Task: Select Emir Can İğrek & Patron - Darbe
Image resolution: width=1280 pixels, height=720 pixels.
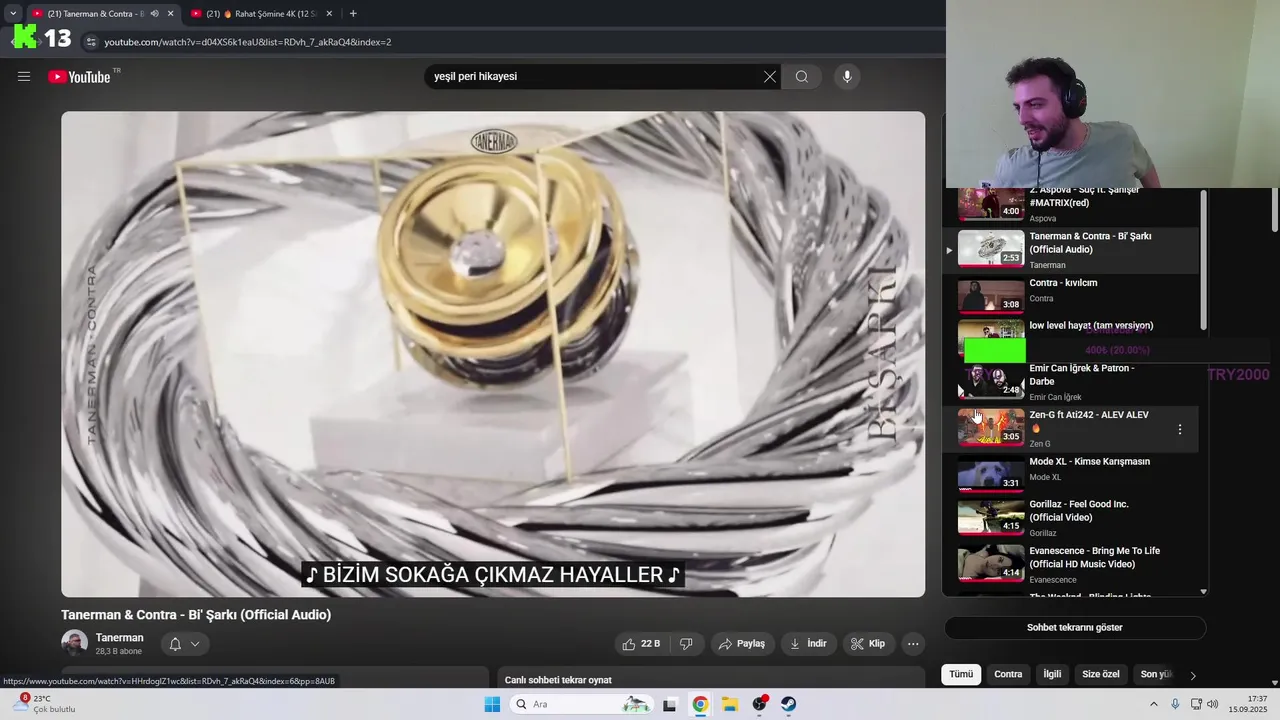Action: pos(1072,382)
